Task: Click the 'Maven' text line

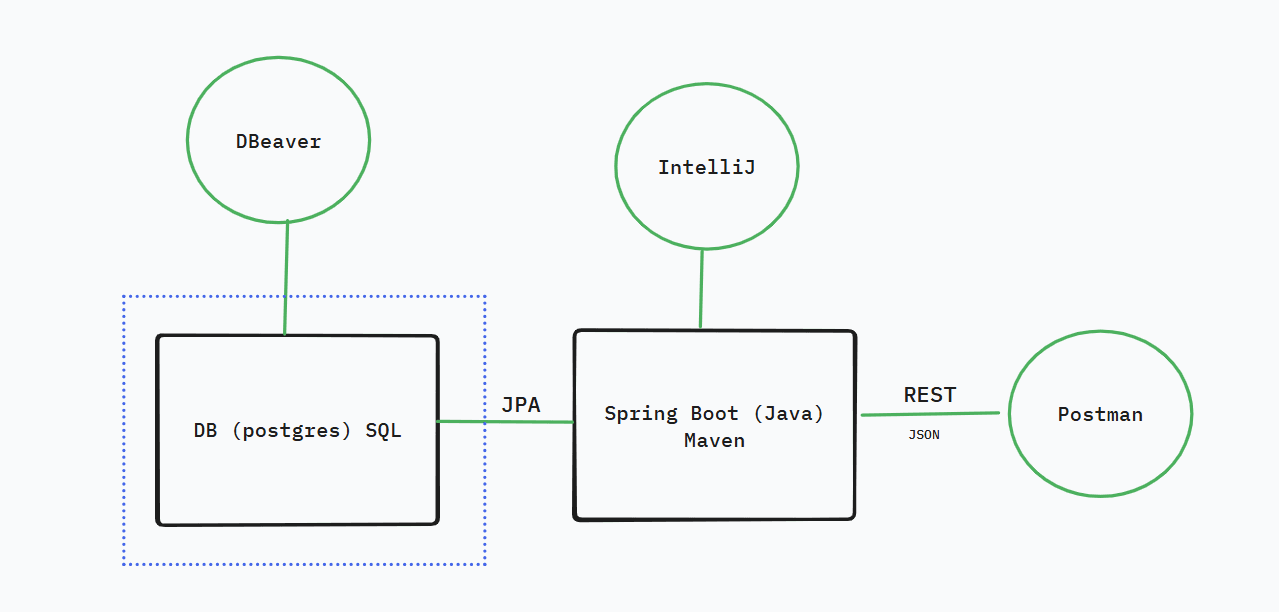Action: point(714,440)
